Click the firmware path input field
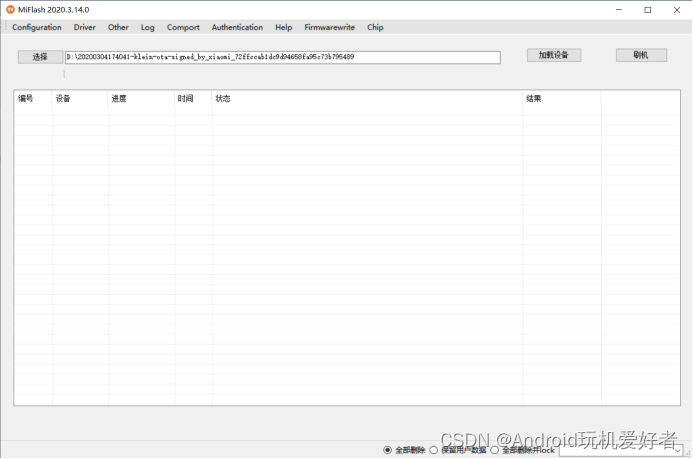The width and height of the screenshot is (693, 459). (283, 57)
